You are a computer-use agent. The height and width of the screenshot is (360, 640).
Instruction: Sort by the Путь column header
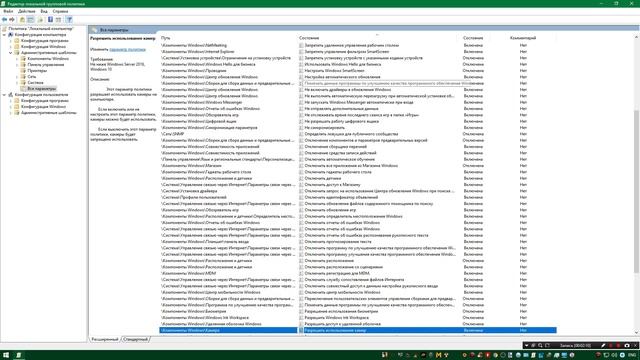tap(165, 38)
